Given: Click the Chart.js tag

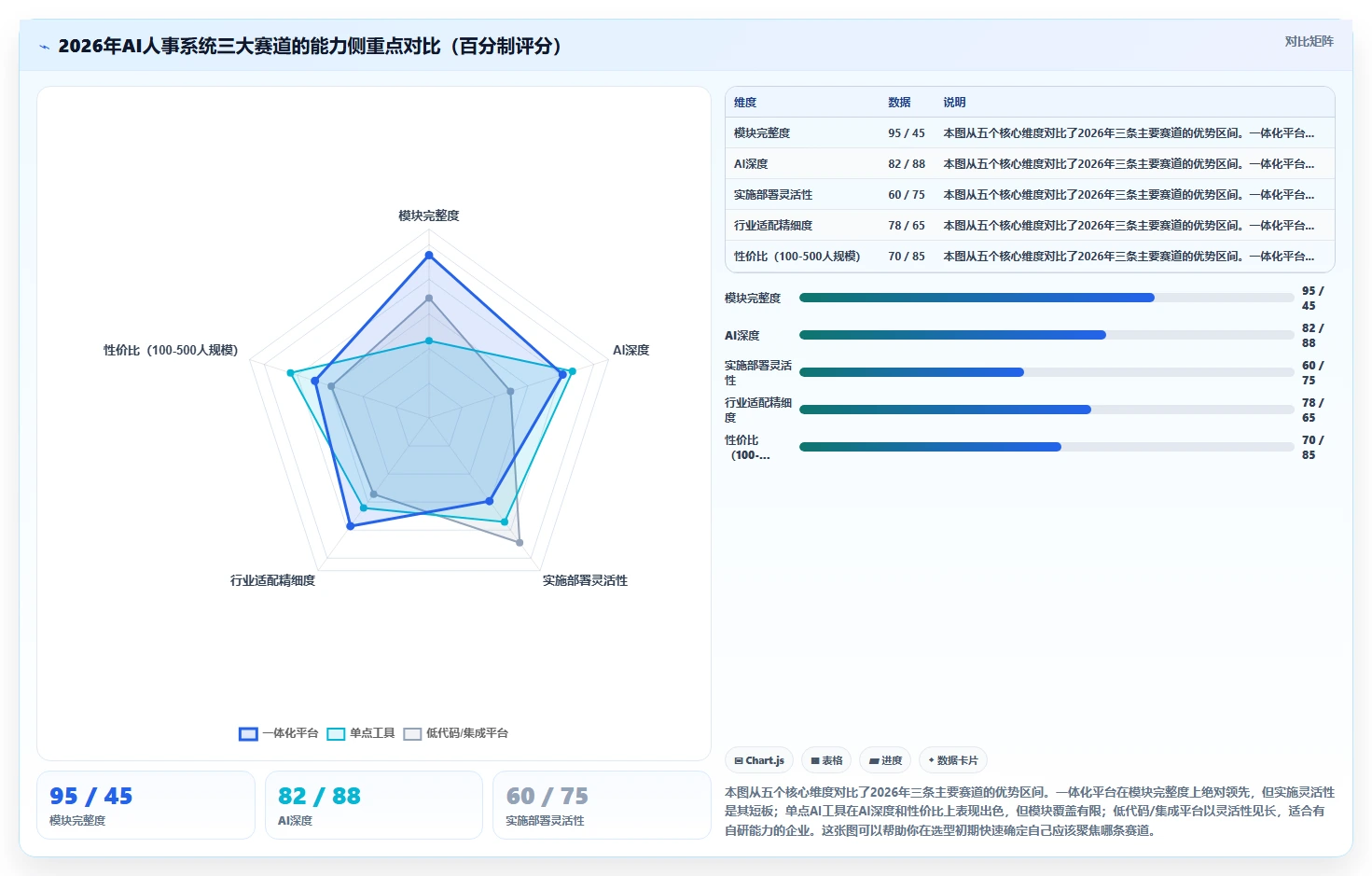Looking at the screenshot, I should [759, 760].
